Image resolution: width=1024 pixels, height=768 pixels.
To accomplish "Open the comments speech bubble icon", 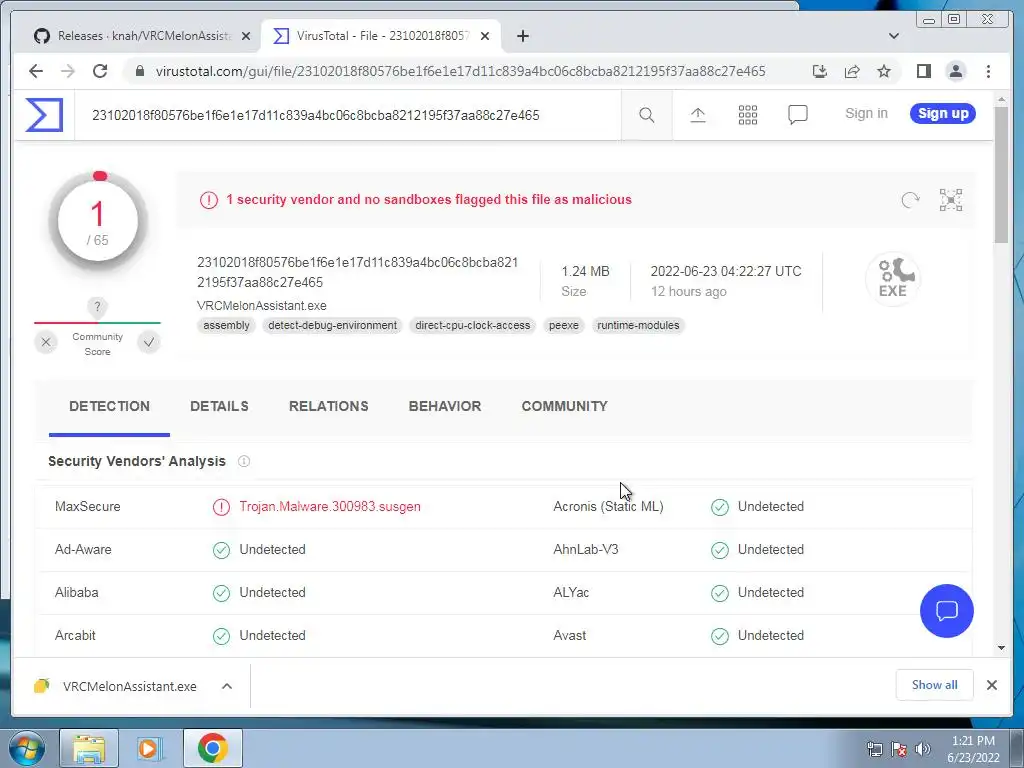I will tap(797, 115).
